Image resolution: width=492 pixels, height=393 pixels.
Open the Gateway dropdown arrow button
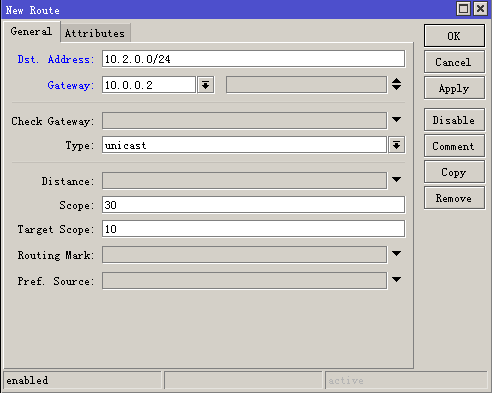[x=205, y=85]
